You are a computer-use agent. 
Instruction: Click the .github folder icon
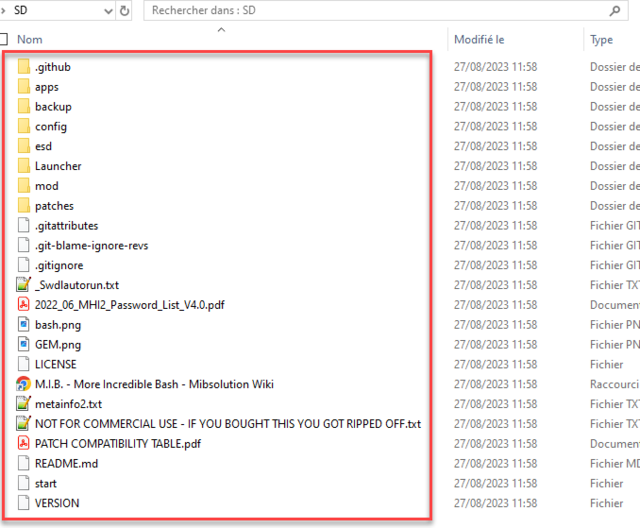pos(24,67)
